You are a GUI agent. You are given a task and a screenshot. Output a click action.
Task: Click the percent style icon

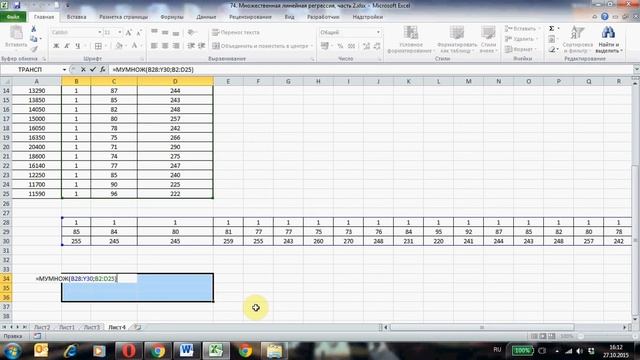click(x=340, y=46)
